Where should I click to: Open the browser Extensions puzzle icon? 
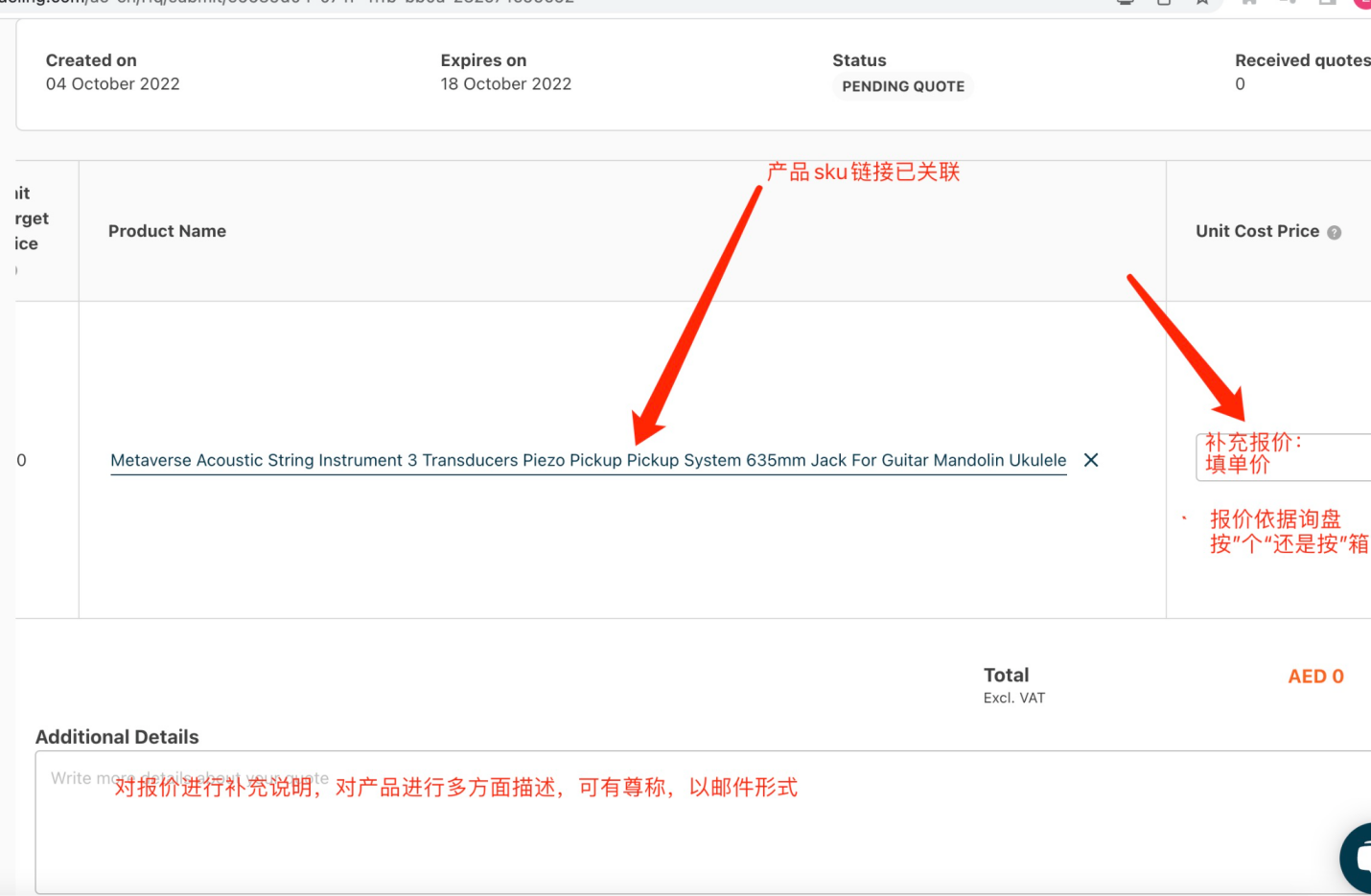[1248, 3]
